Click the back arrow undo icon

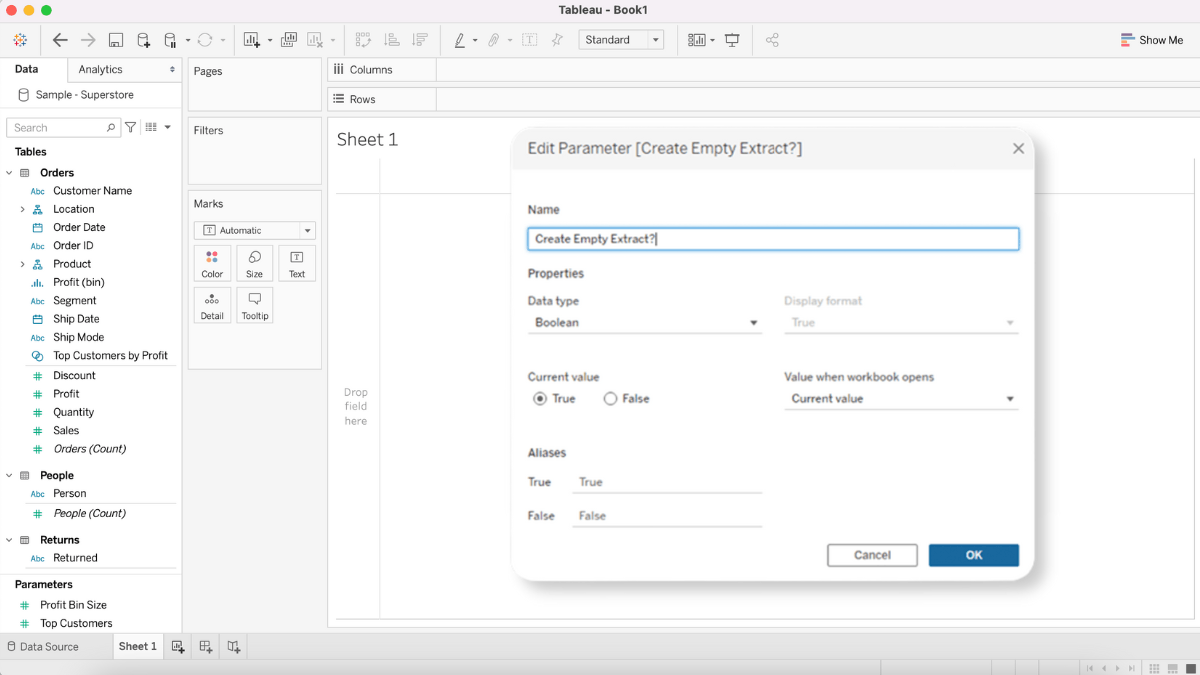(60, 40)
